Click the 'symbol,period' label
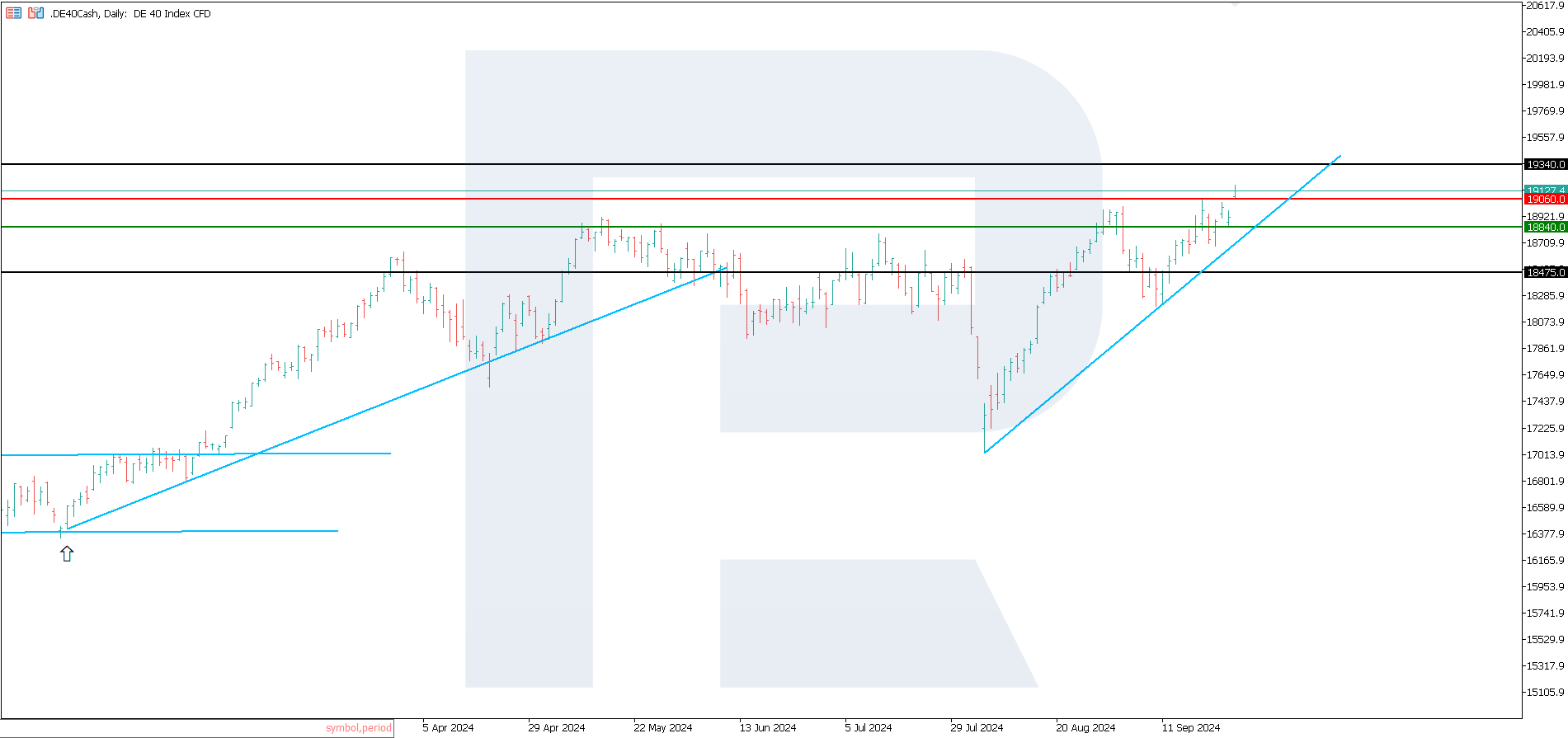 [359, 728]
